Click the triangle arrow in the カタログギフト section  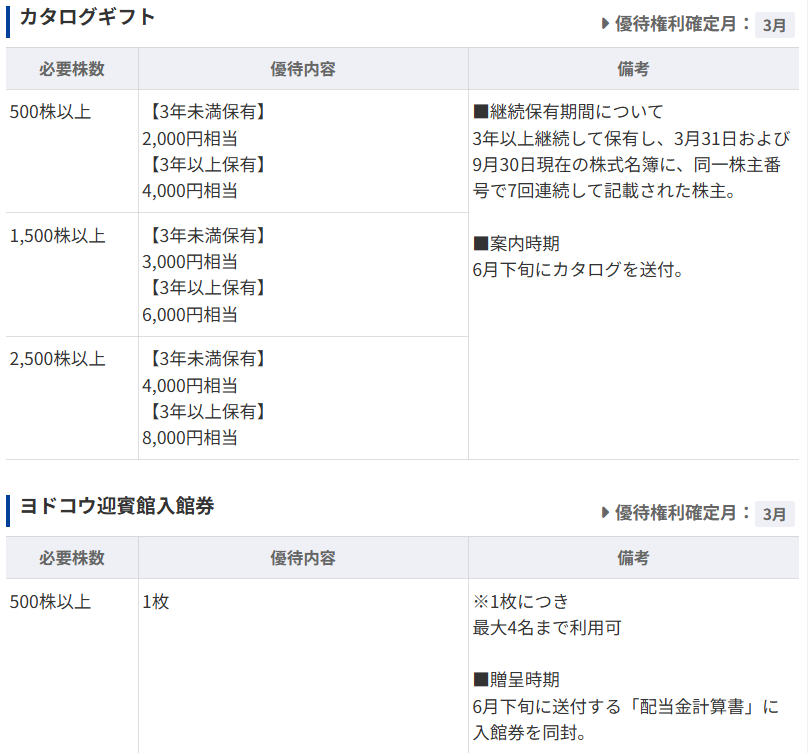(x=605, y=23)
